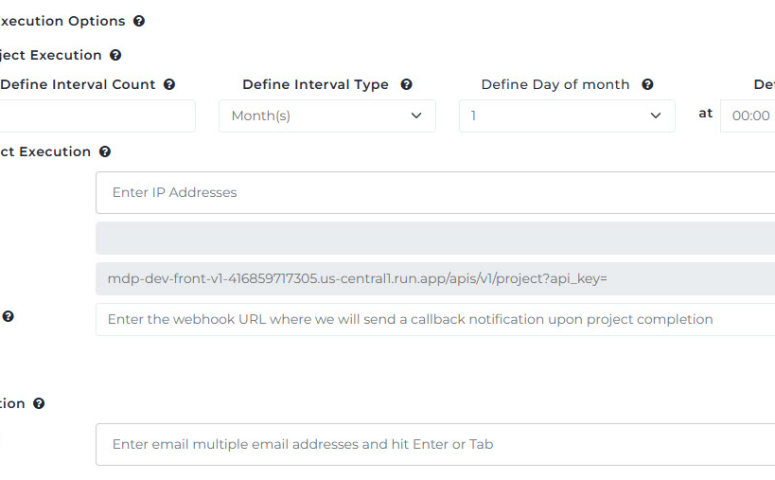The width and height of the screenshot is (775, 480).
Task: Click the webhook URL input field
Action: point(435,319)
